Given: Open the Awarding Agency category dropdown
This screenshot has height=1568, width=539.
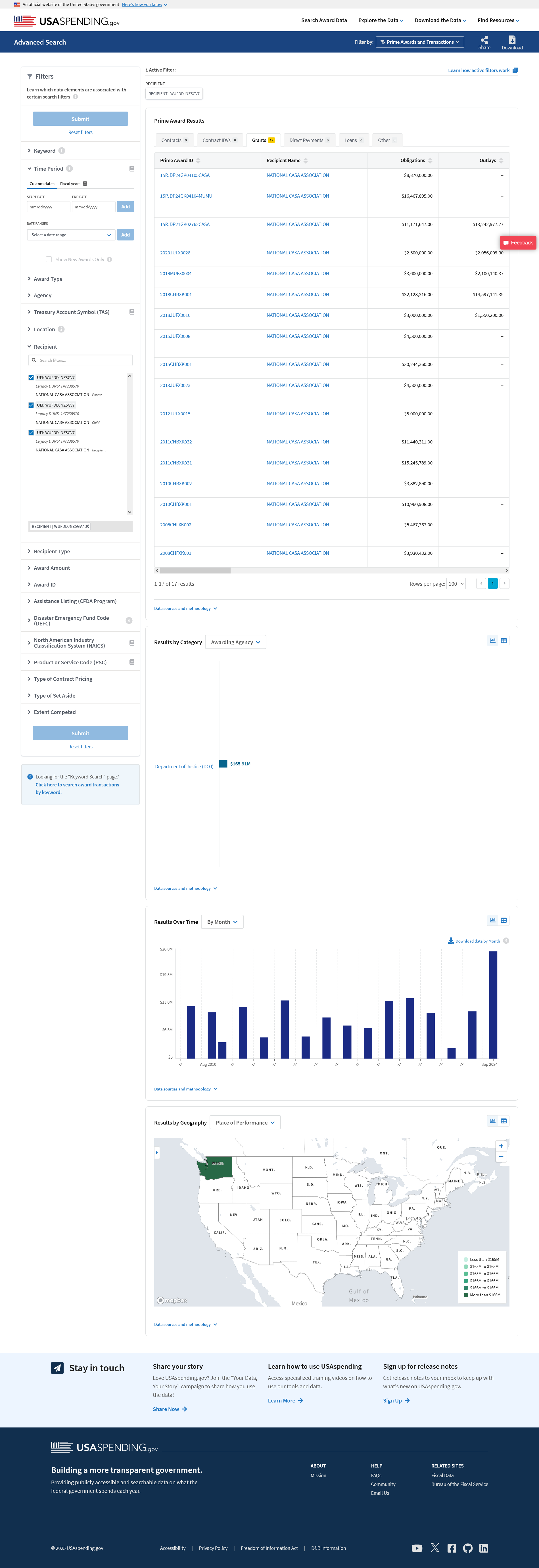Looking at the screenshot, I should point(236,642).
